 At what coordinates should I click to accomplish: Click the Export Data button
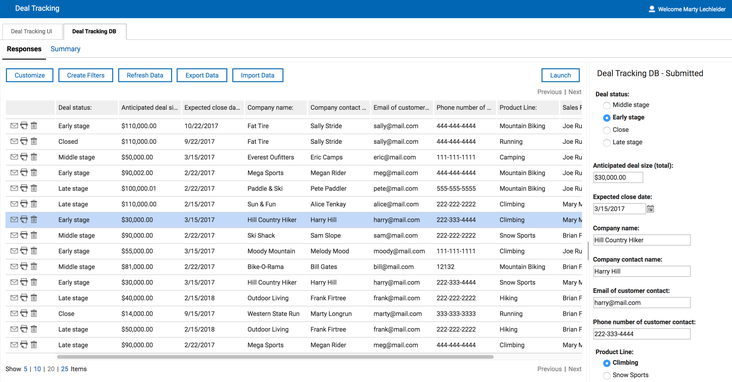click(202, 75)
